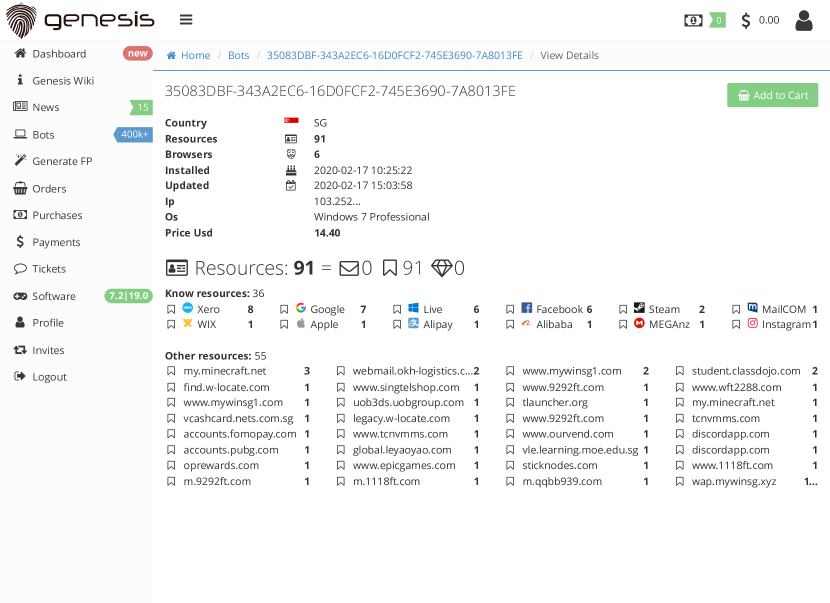The image size is (830, 603).
Task: Click the Alibaba resource icon
Action: point(526,323)
